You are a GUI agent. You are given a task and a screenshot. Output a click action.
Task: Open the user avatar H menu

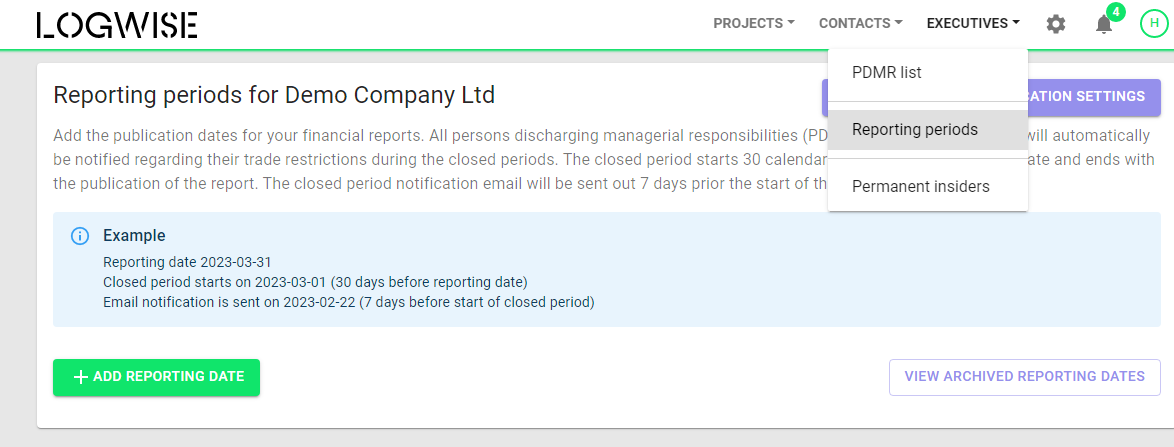(1154, 23)
